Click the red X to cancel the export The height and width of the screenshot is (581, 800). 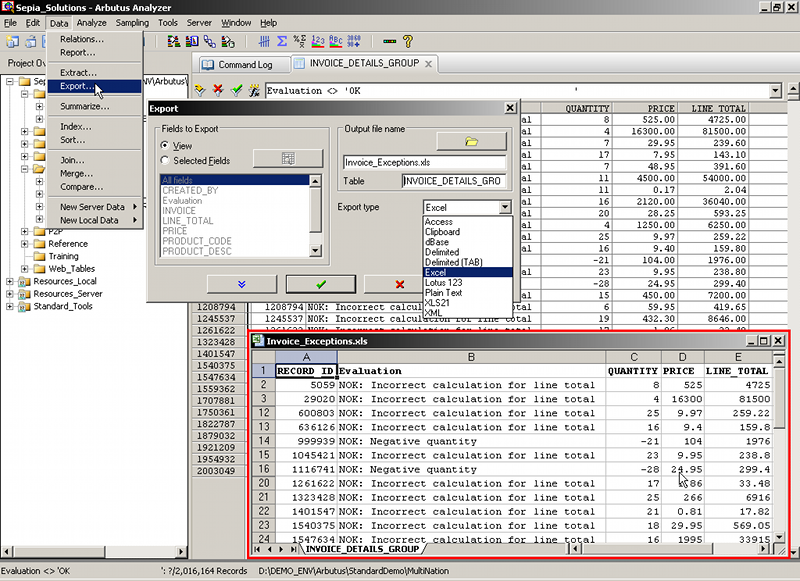pos(398,283)
